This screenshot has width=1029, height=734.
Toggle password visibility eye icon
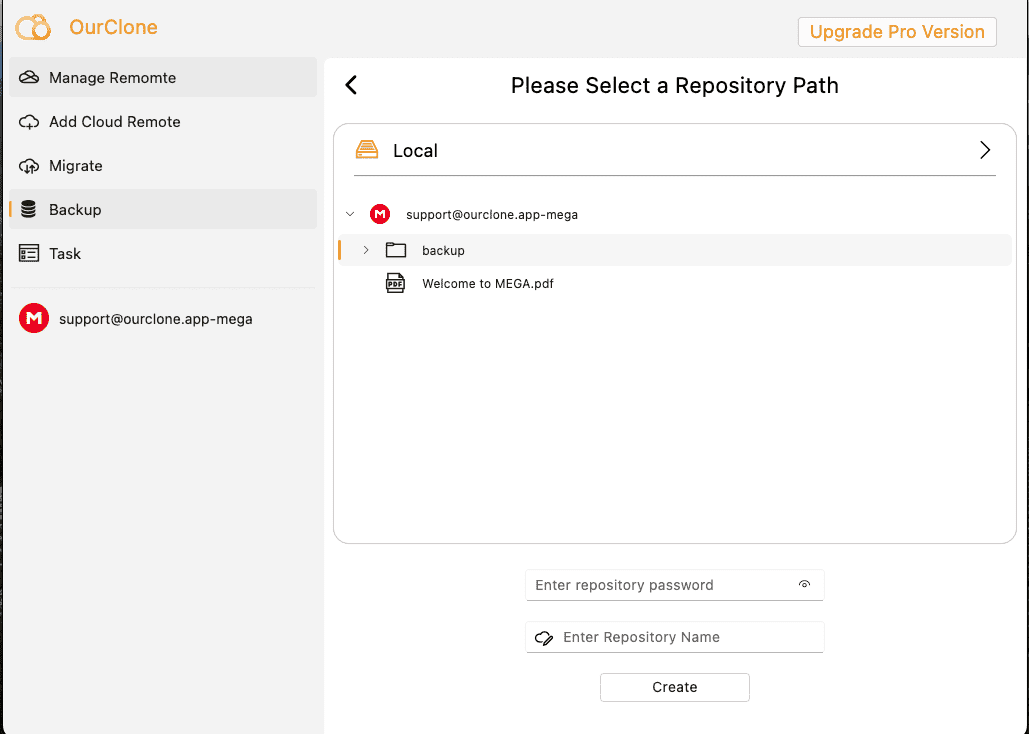coord(805,584)
